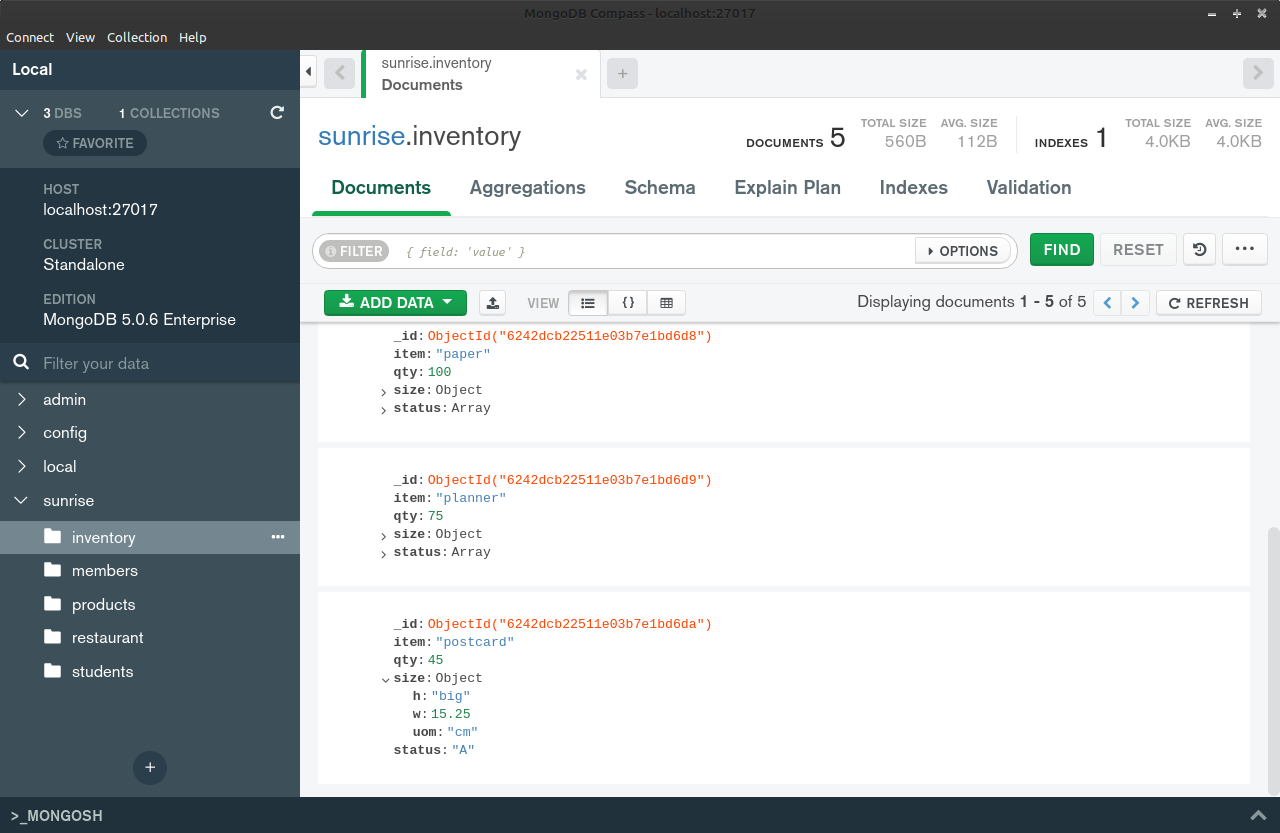Expand the config database
1280x833 pixels.
coord(22,433)
